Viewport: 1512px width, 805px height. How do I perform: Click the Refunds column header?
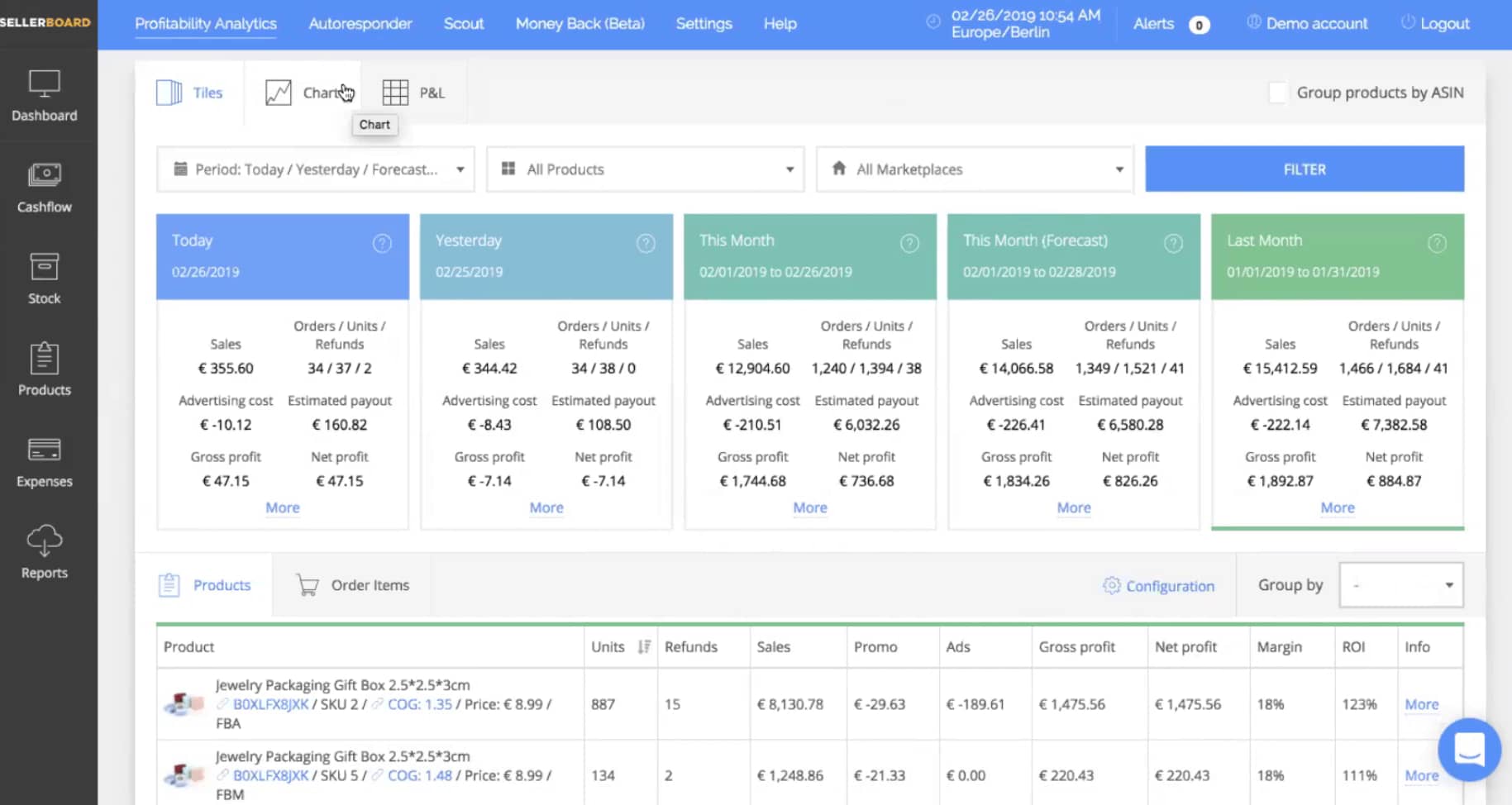(x=691, y=647)
